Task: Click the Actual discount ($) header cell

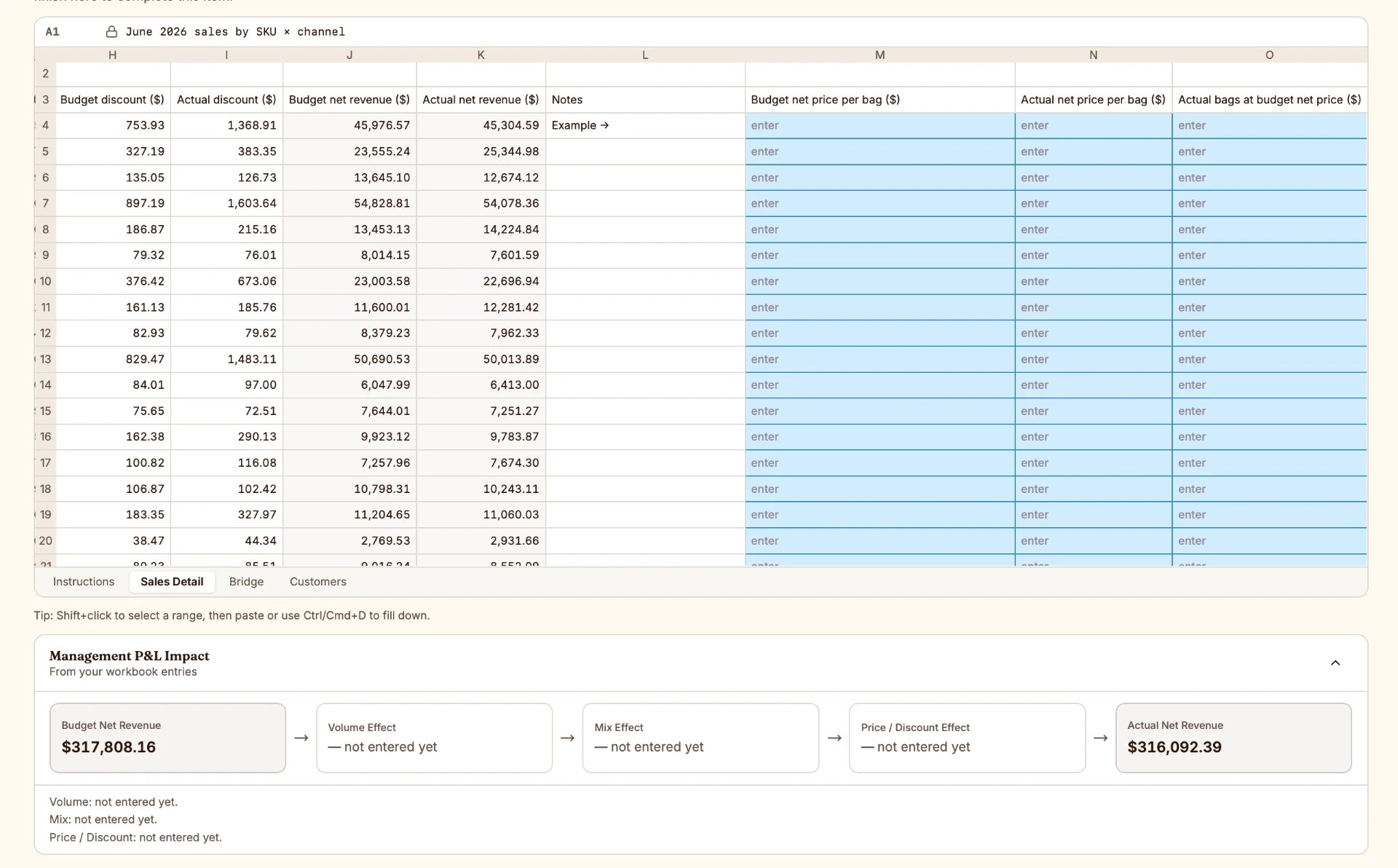Action: 226,100
